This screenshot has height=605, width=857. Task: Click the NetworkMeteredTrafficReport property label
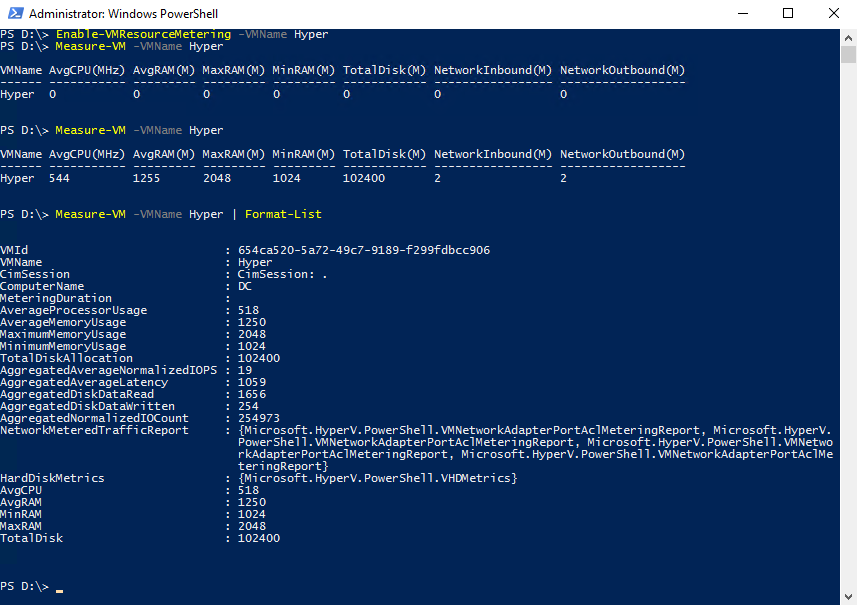click(x=94, y=430)
